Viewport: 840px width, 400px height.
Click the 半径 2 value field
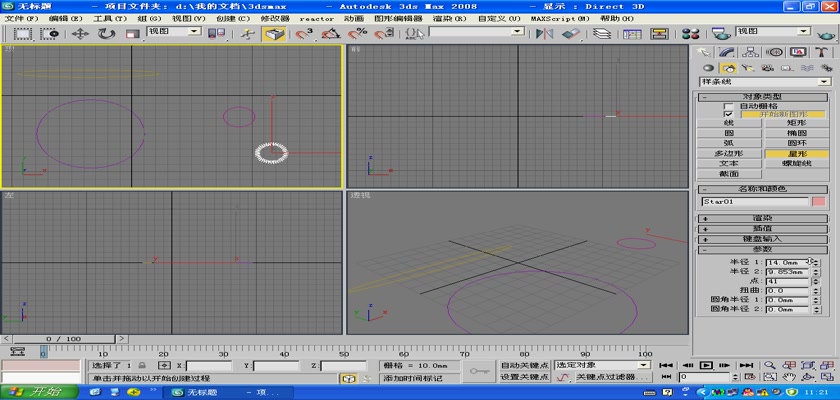pyautogui.click(x=787, y=272)
